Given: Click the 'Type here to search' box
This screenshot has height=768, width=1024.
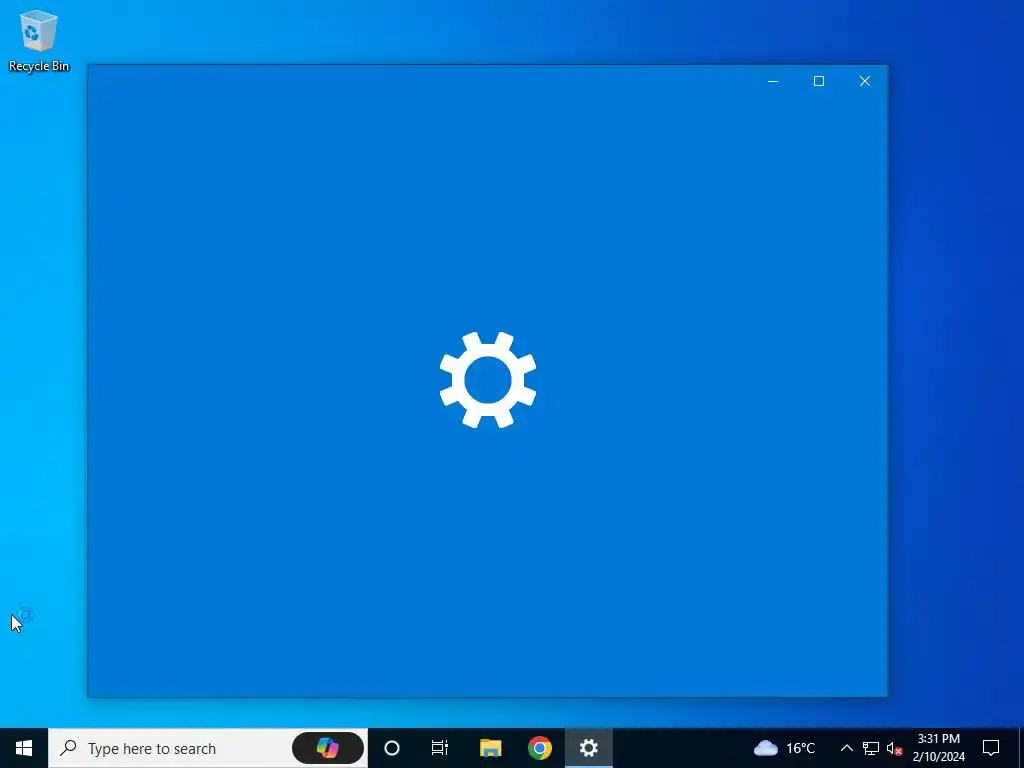Looking at the screenshot, I should pyautogui.click(x=208, y=748).
